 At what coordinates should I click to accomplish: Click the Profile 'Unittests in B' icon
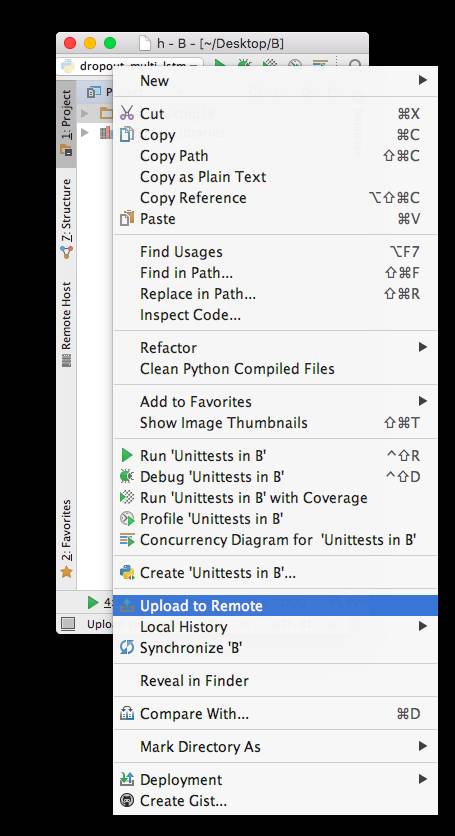click(126, 518)
